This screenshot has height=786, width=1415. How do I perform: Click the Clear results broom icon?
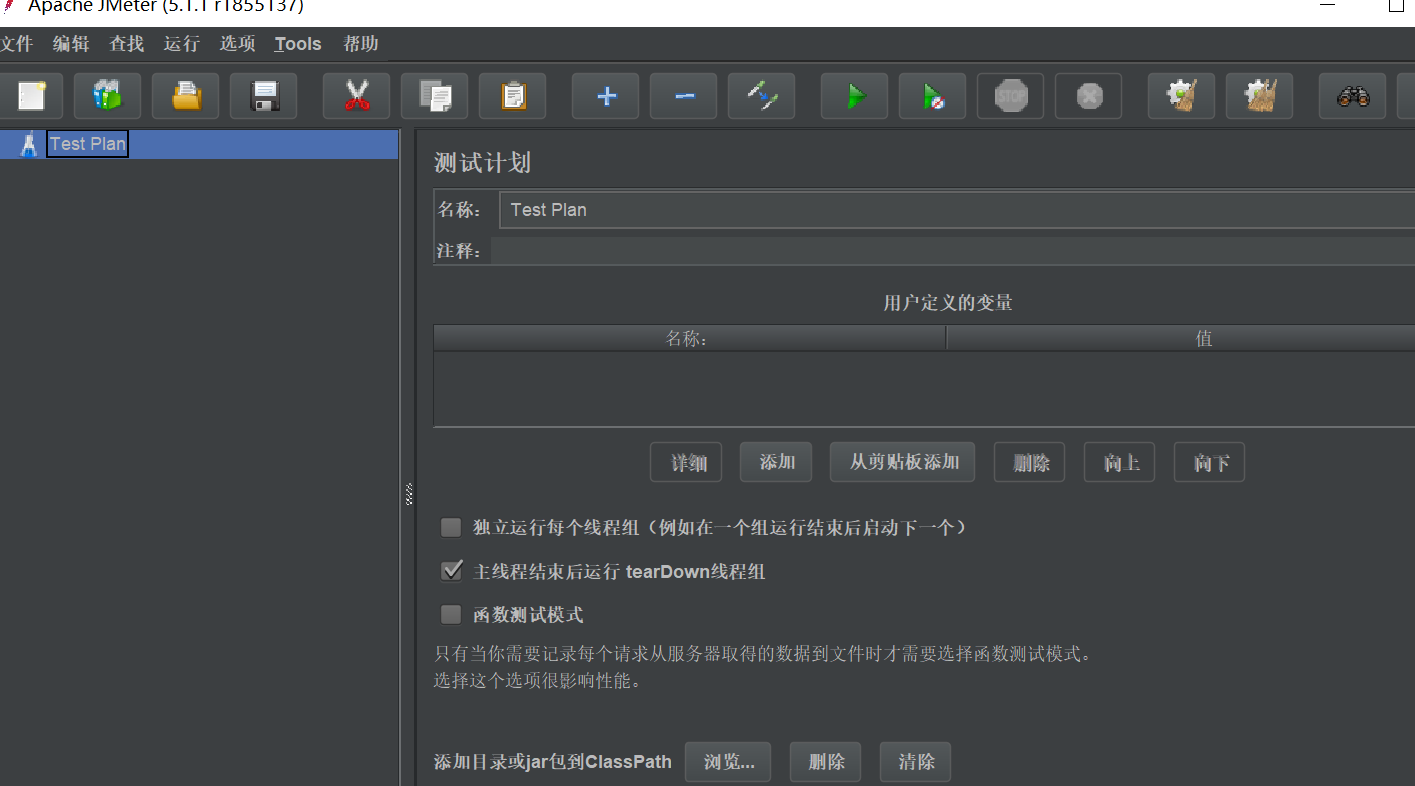click(x=1182, y=96)
